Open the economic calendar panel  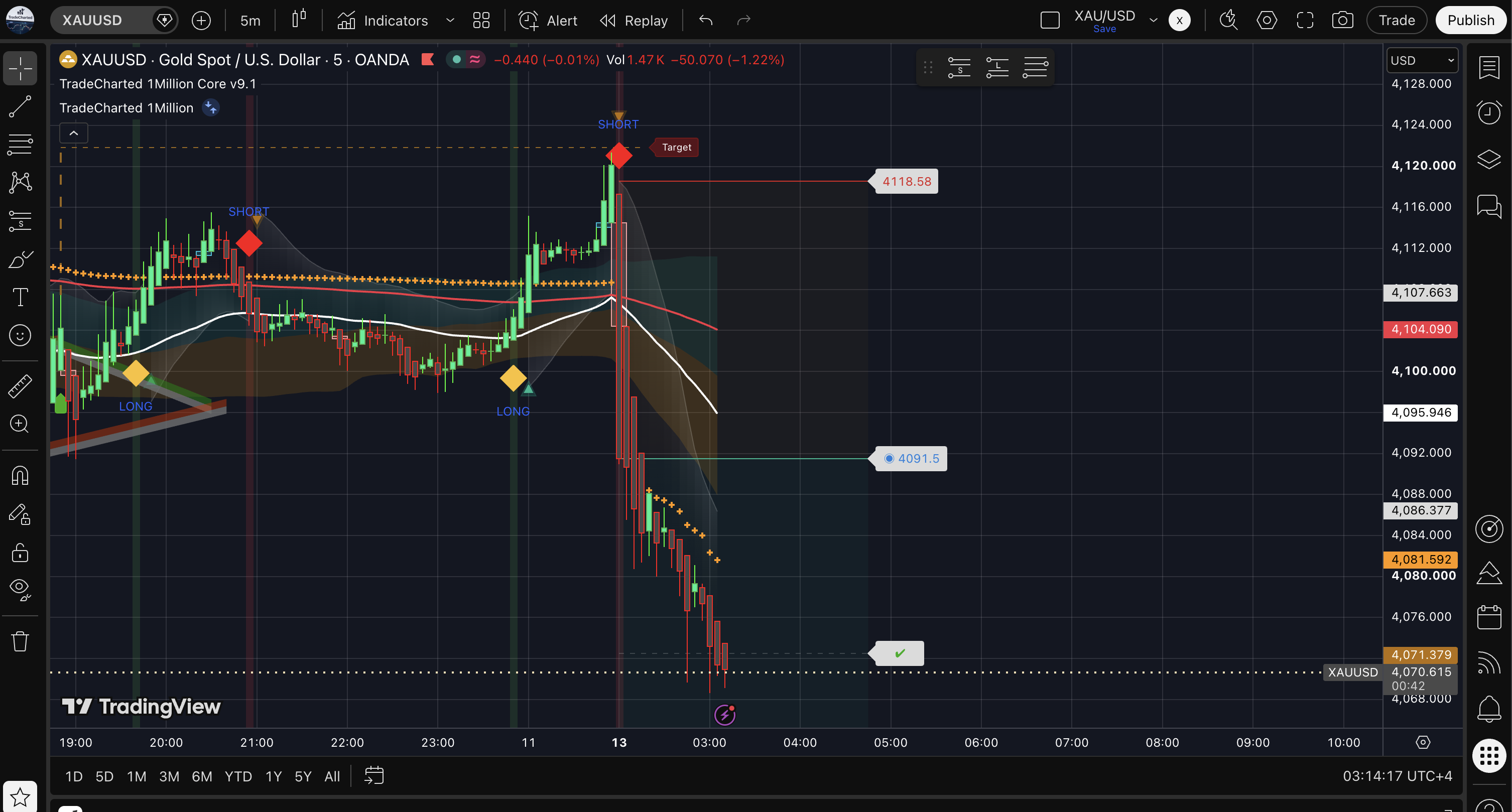[1489, 617]
